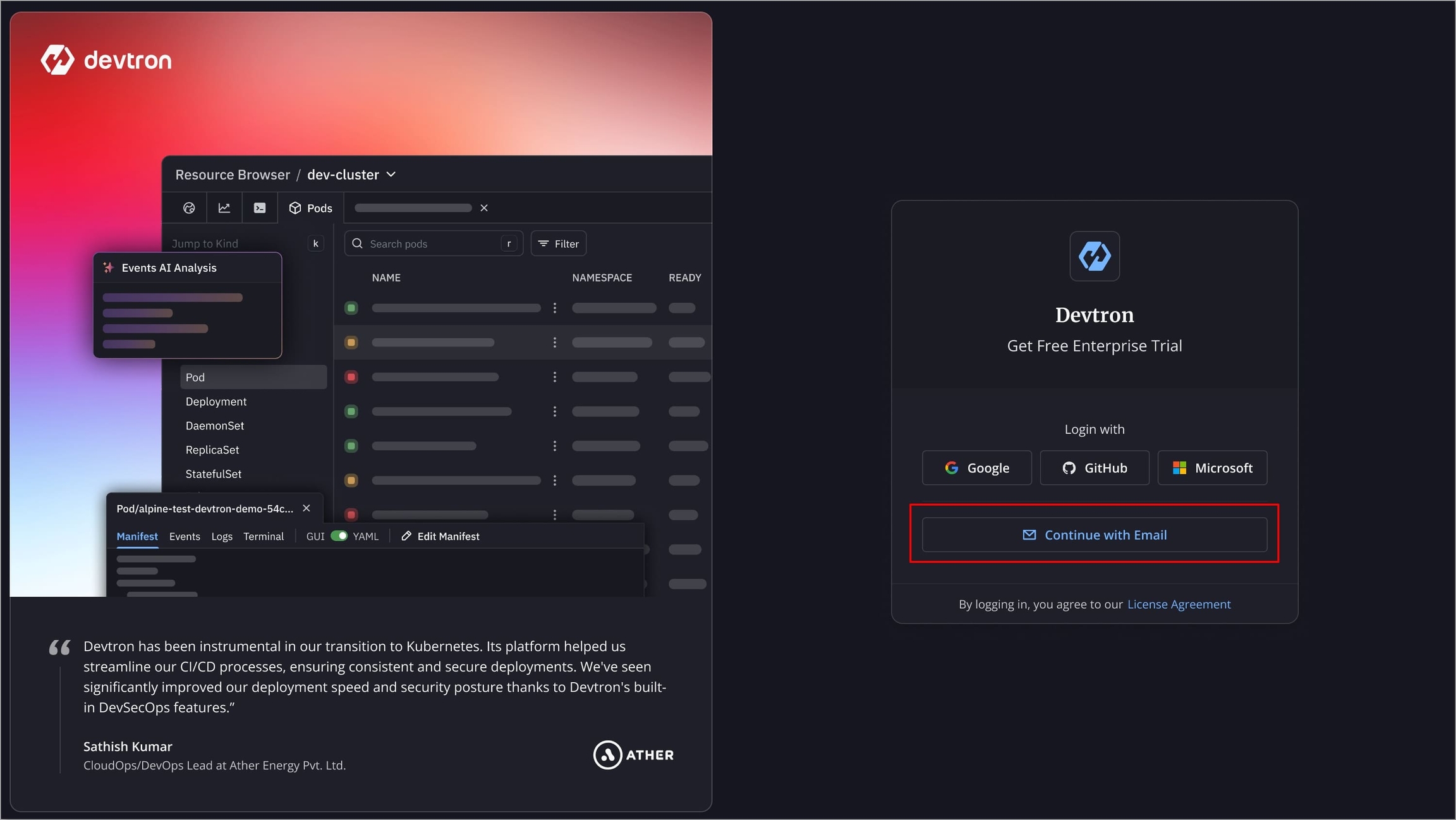Viewport: 1456px width, 820px height.
Task: Open Resource Browser breadcrumb
Action: [233, 174]
